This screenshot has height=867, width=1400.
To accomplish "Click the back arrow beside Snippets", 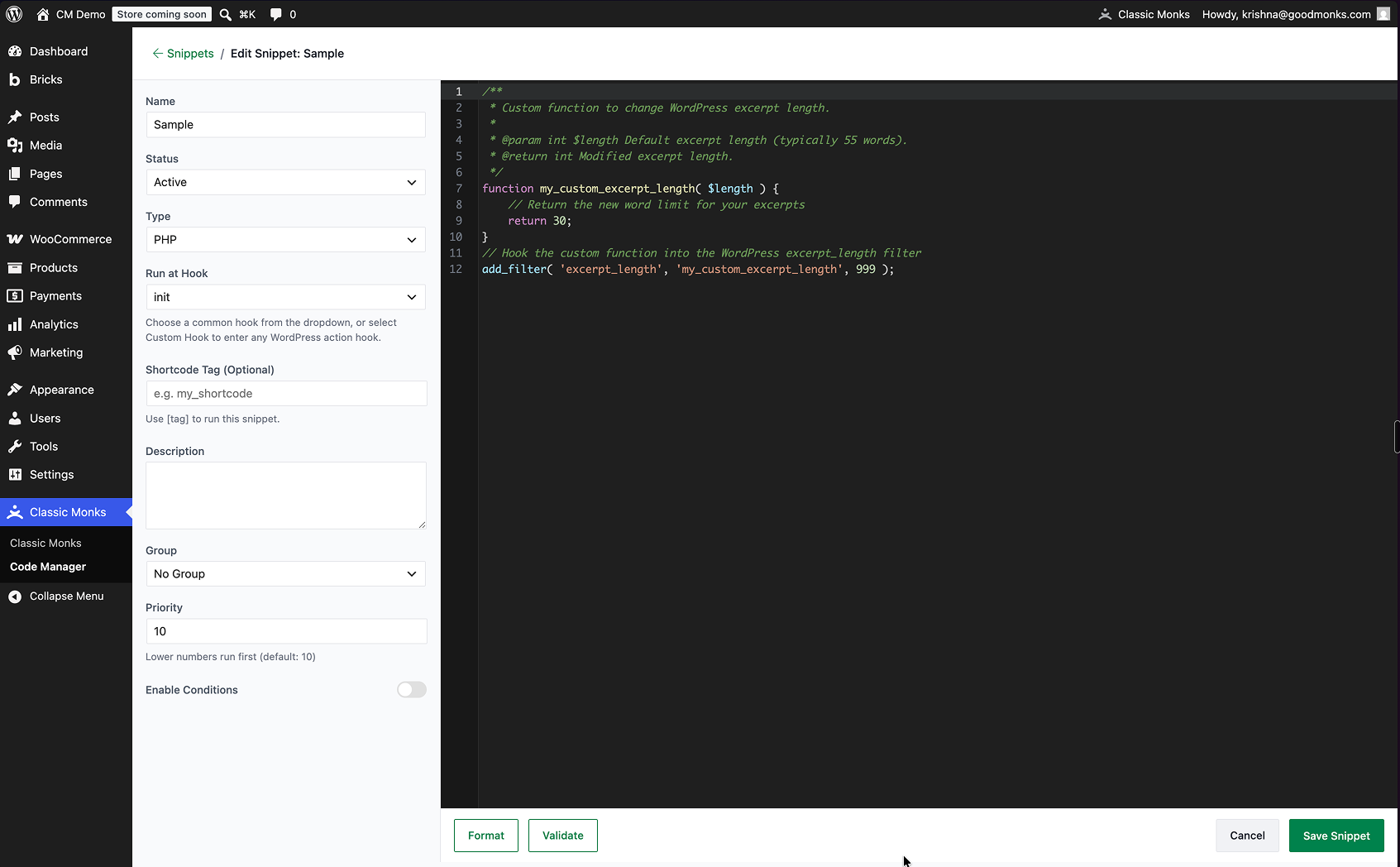I will coord(157,53).
